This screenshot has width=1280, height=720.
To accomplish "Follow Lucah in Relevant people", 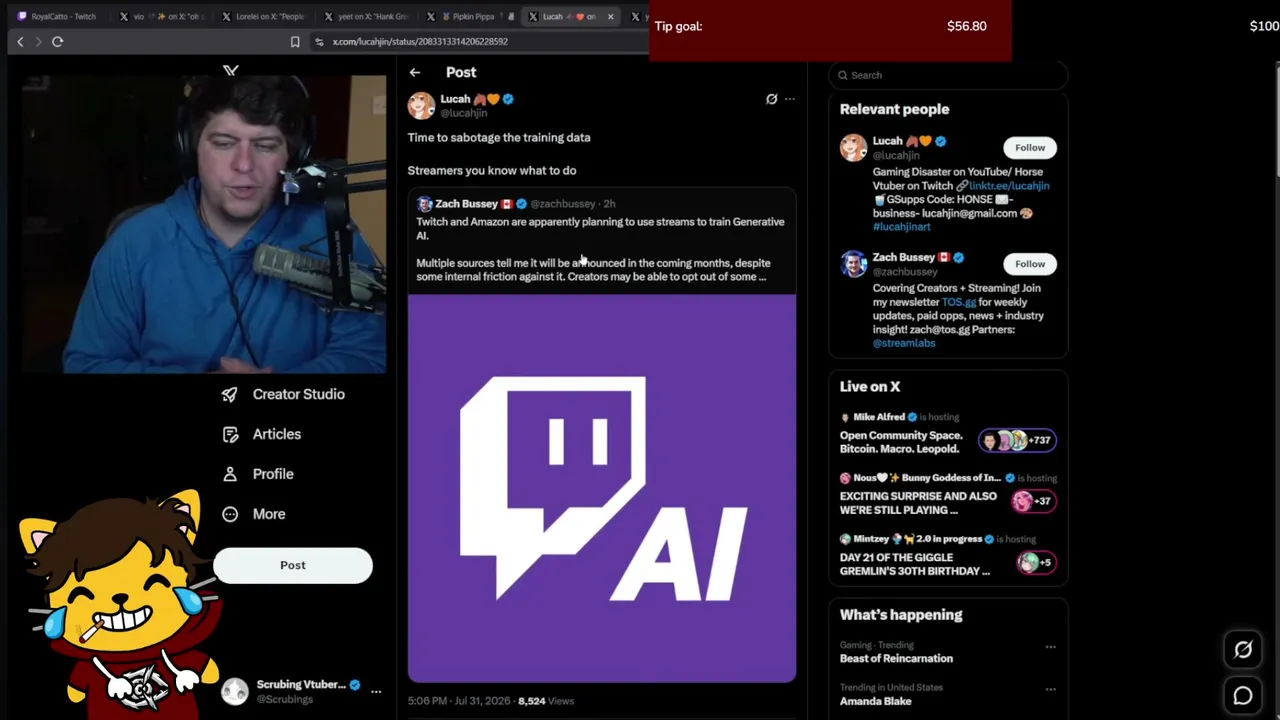I will [x=1030, y=148].
